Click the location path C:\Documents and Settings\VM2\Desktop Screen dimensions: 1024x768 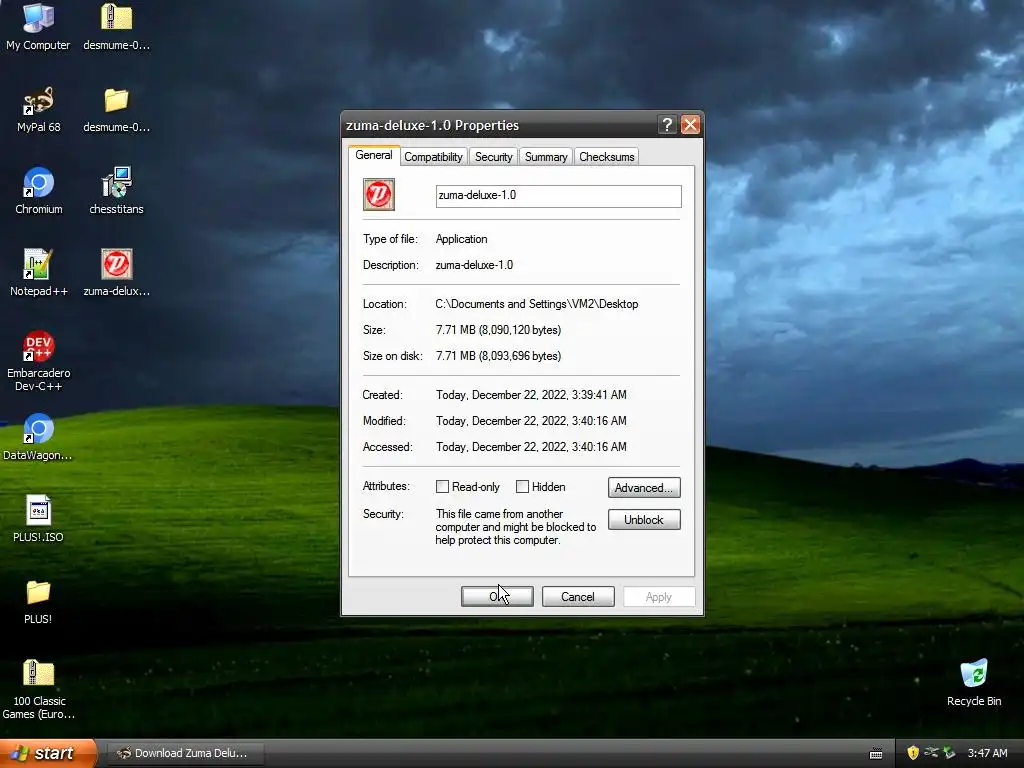click(537, 304)
